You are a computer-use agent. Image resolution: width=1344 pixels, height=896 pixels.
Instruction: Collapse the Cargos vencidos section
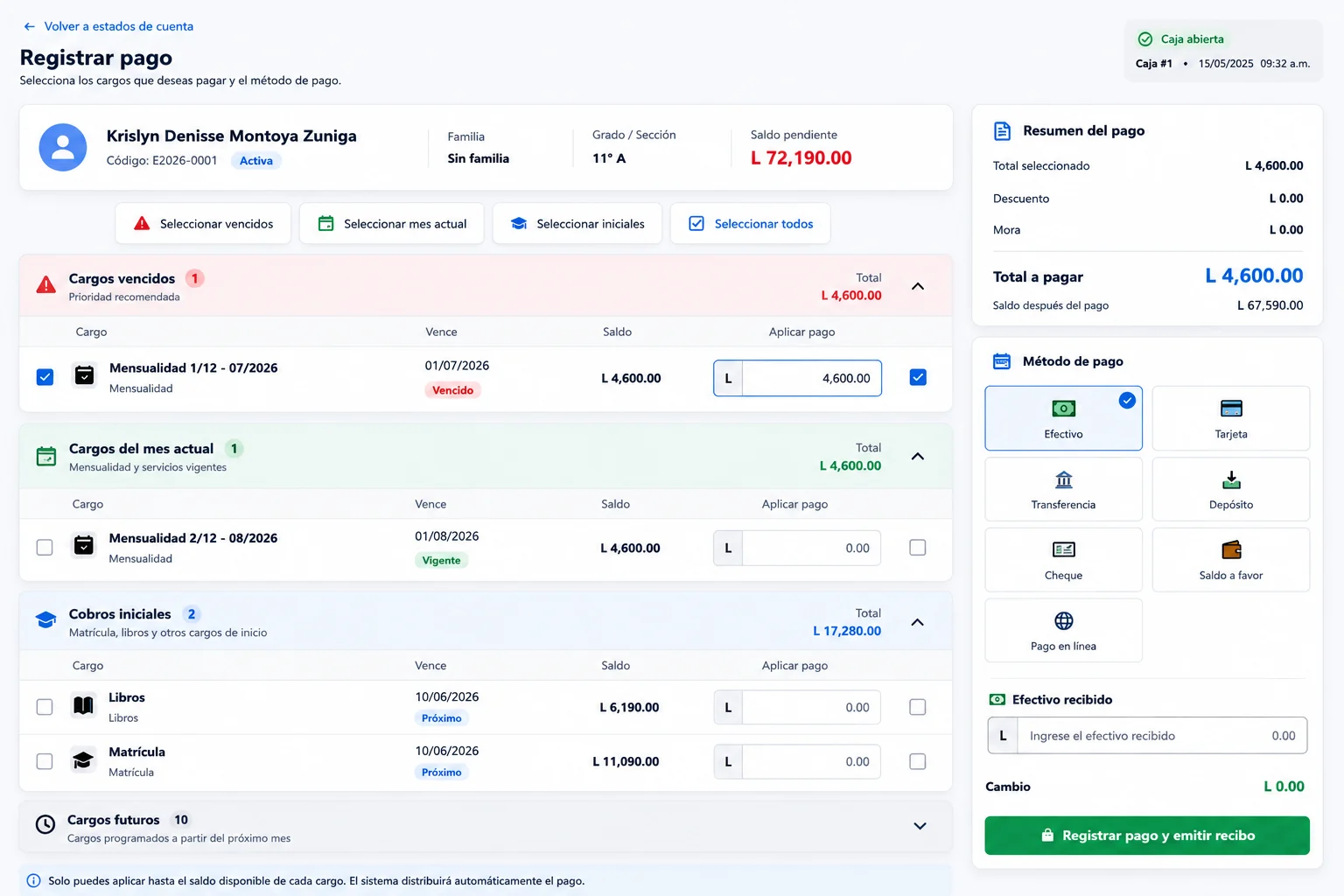(x=918, y=286)
